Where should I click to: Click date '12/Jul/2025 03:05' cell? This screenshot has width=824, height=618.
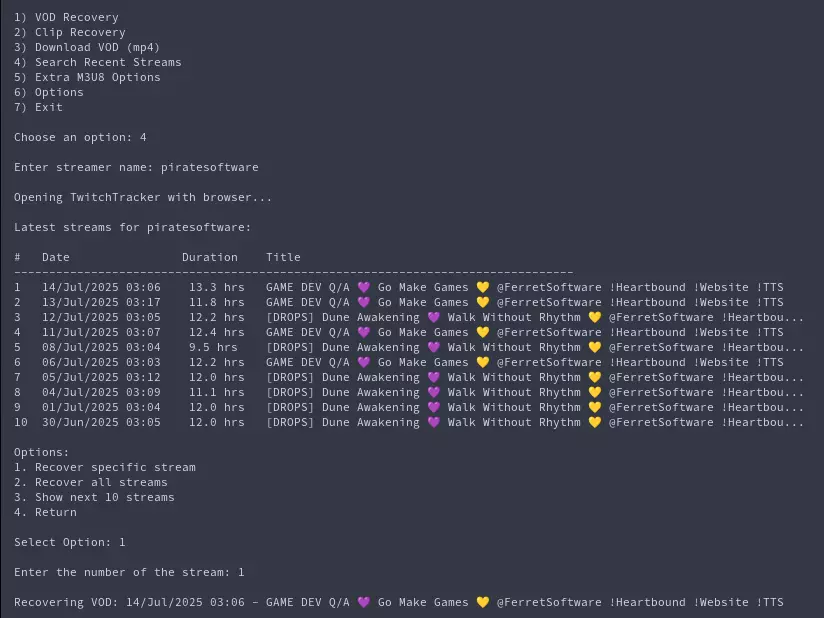point(101,317)
